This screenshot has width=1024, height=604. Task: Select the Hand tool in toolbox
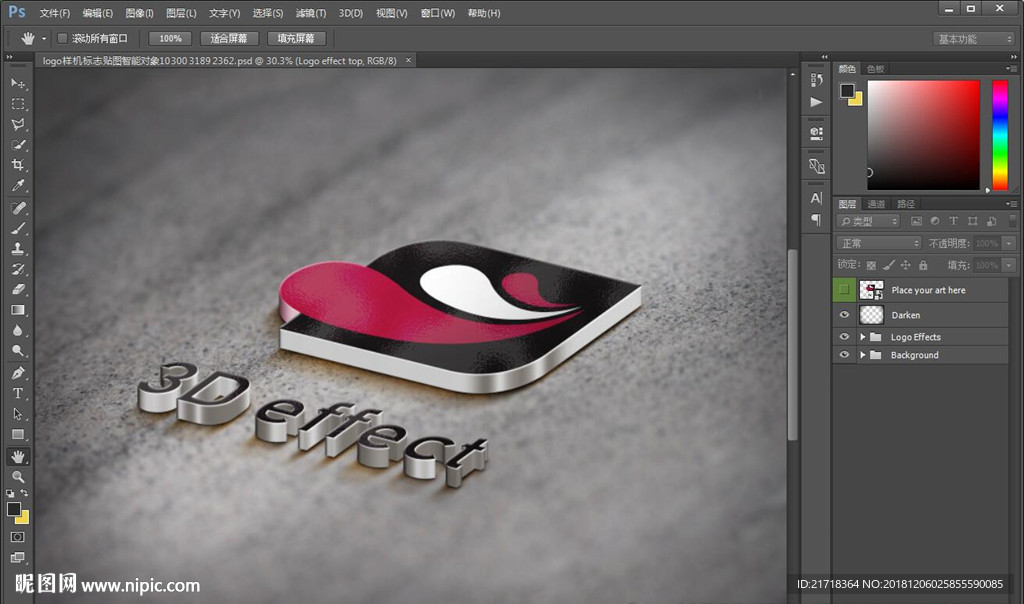[18, 456]
